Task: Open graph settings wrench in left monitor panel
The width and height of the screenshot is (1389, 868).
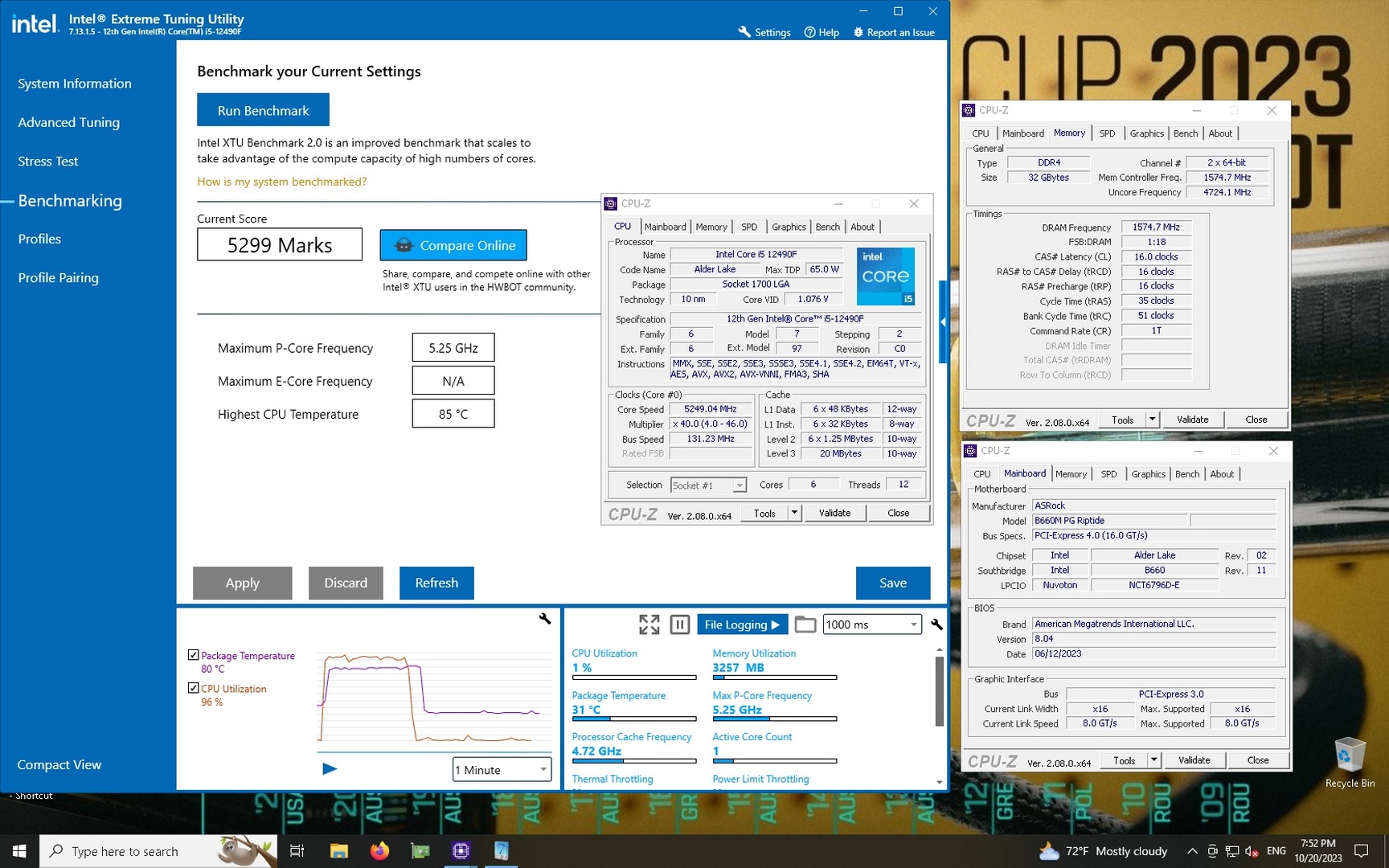Action: 545,618
